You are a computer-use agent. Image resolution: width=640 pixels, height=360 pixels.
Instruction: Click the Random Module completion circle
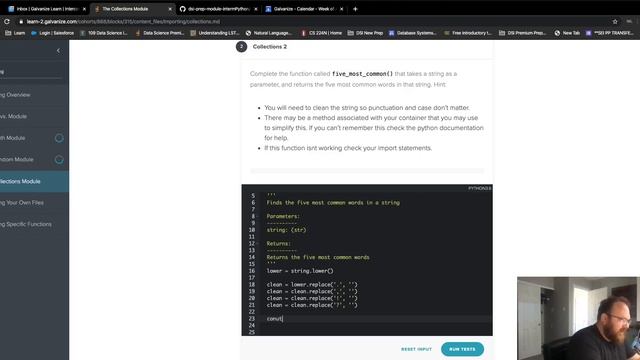pyautogui.click(x=59, y=160)
